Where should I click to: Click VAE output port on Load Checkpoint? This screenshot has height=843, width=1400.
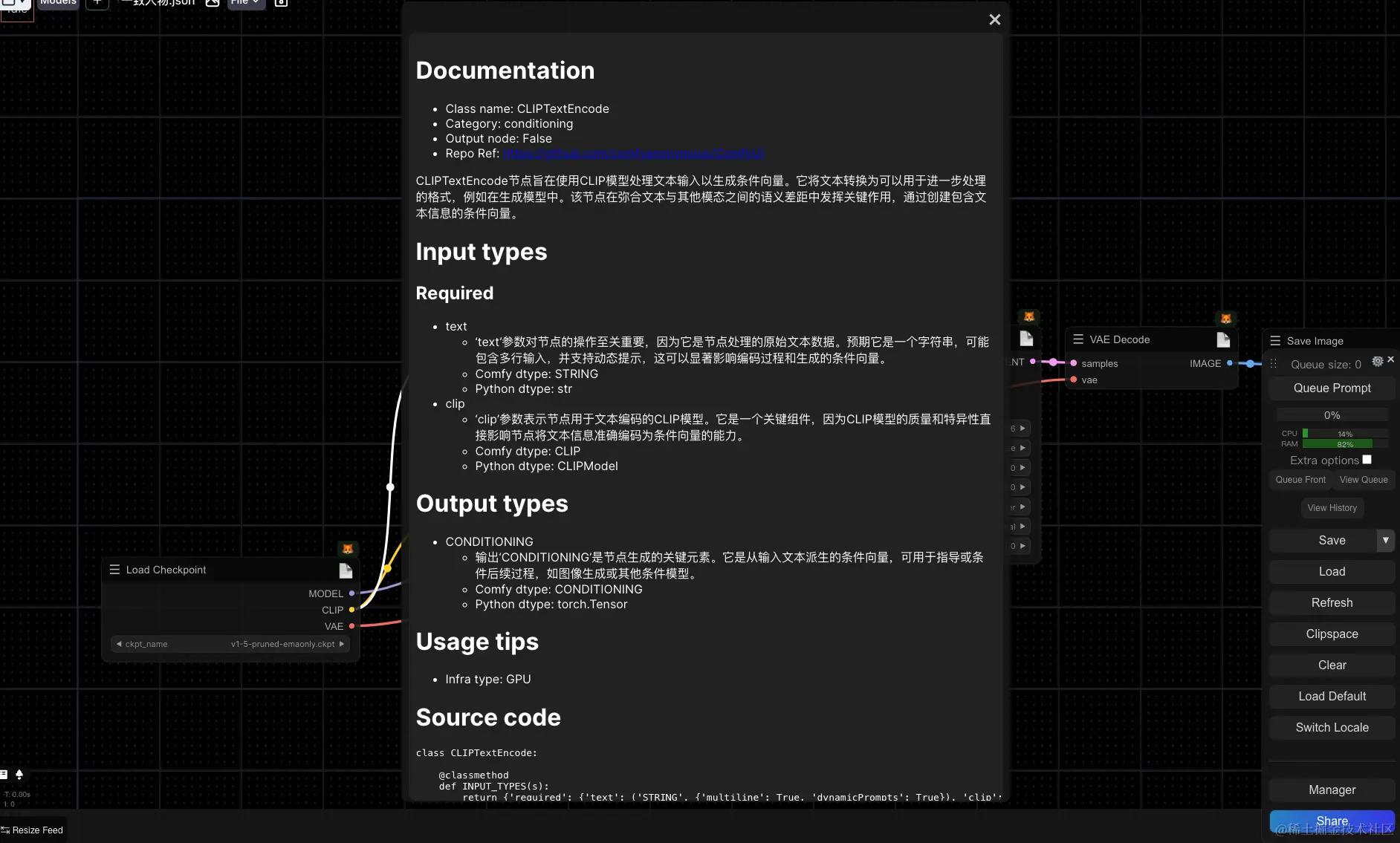point(351,626)
